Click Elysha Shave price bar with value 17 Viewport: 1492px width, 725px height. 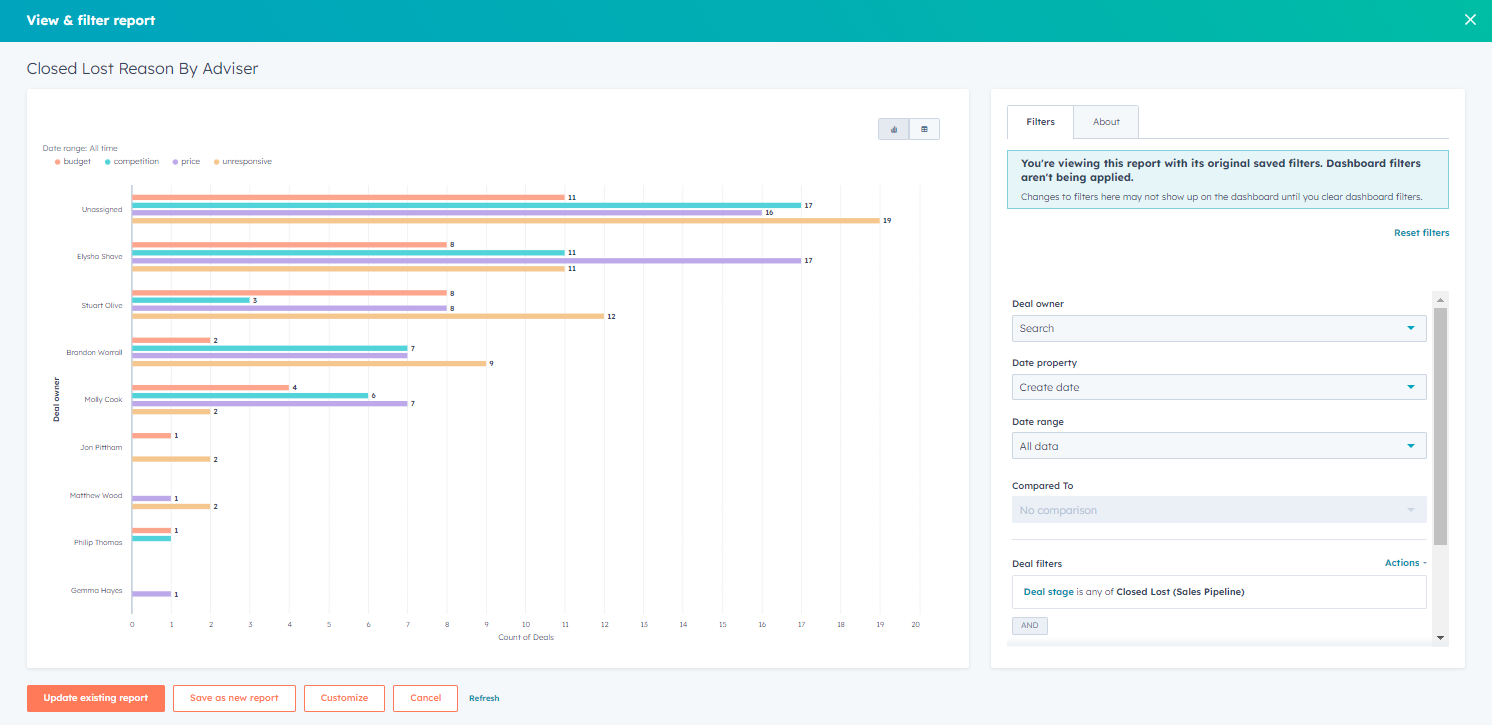click(466, 261)
